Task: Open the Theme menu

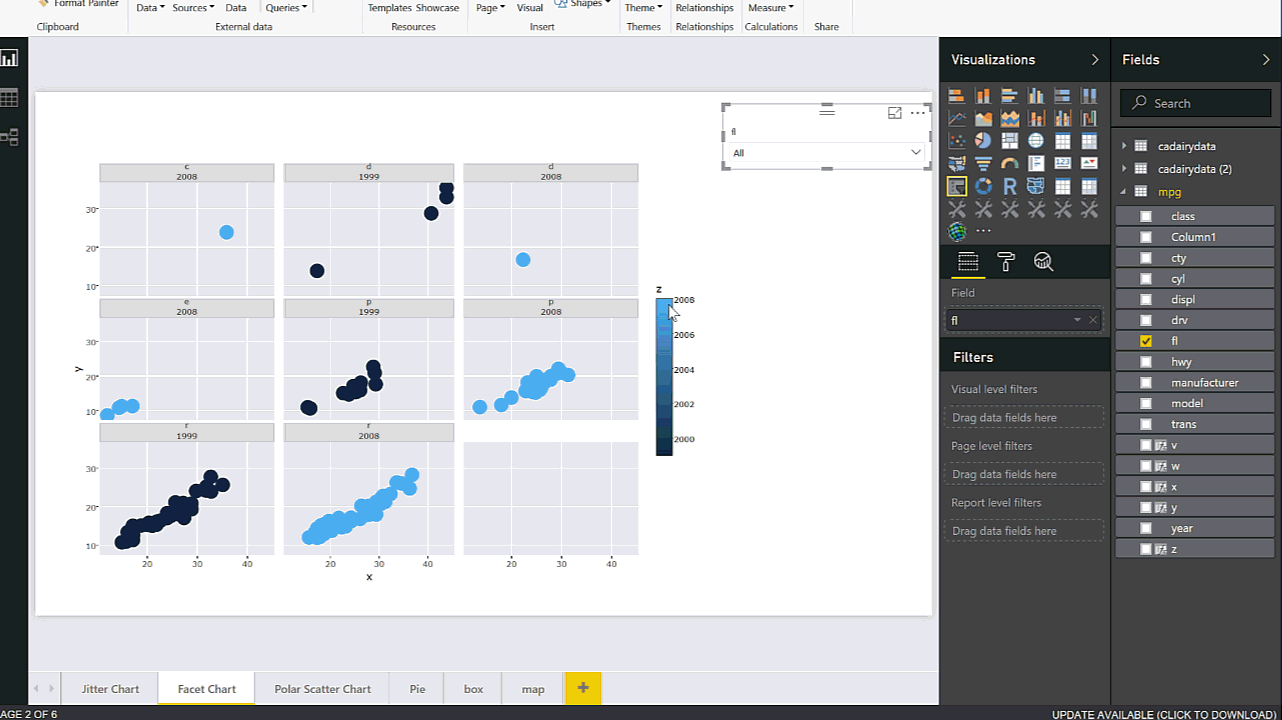Action: click(643, 8)
